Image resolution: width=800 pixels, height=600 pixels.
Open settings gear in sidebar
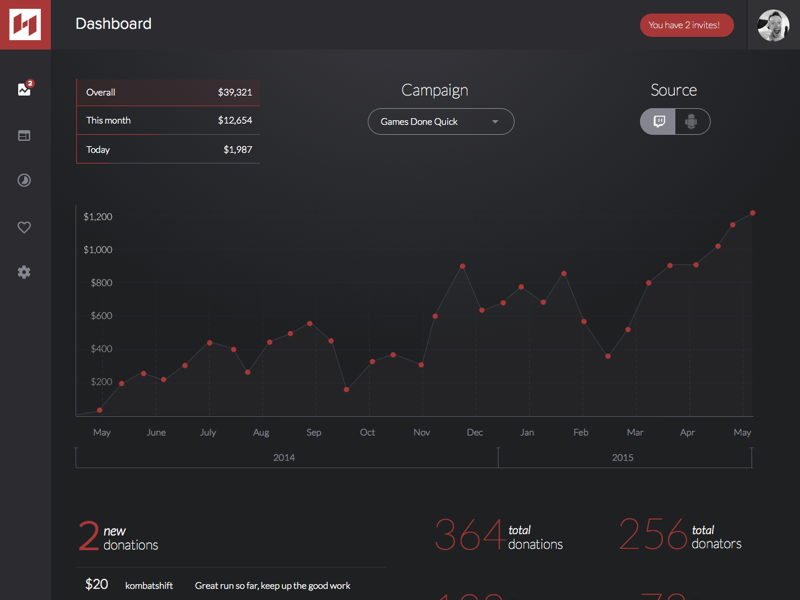coord(24,272)
